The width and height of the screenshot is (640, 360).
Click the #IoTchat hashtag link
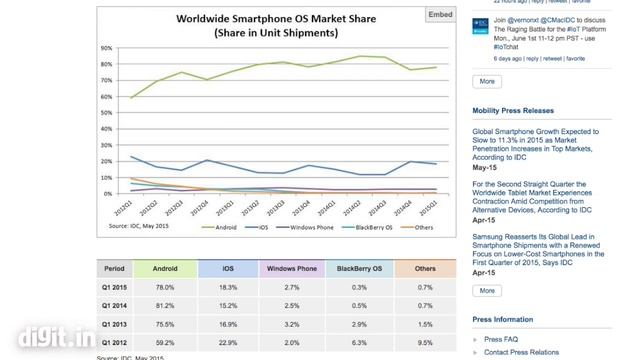coord(506,47)
